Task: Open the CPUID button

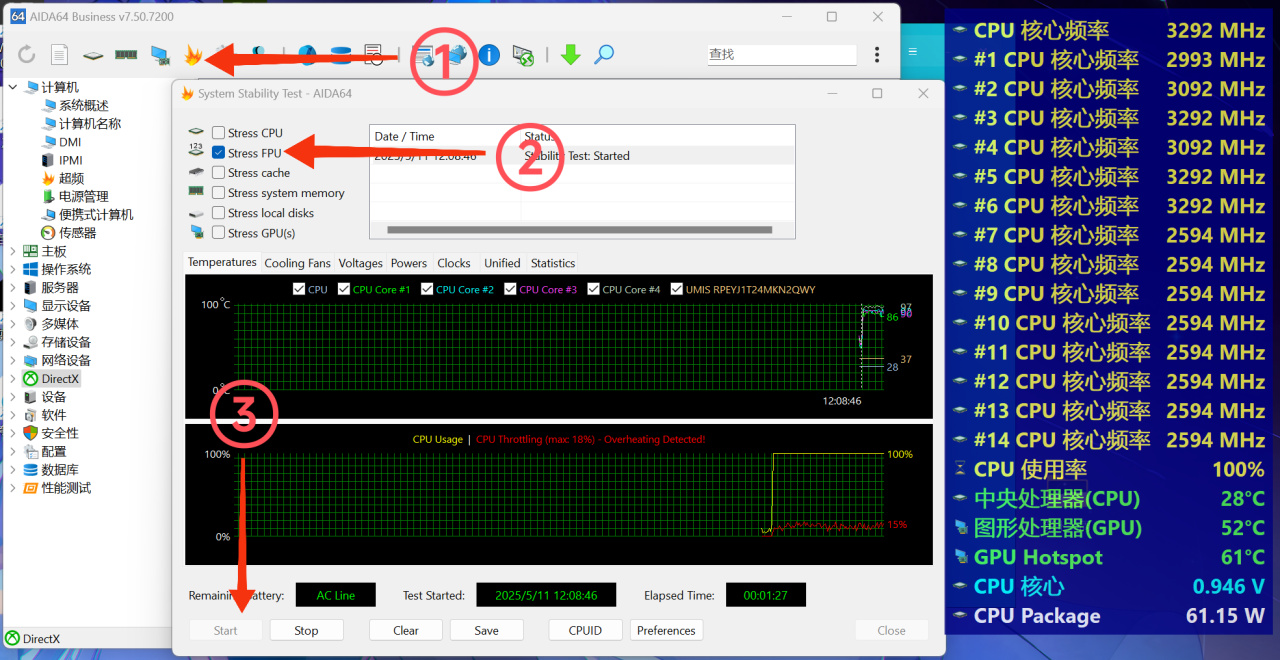Action: [x=585, y=630]
